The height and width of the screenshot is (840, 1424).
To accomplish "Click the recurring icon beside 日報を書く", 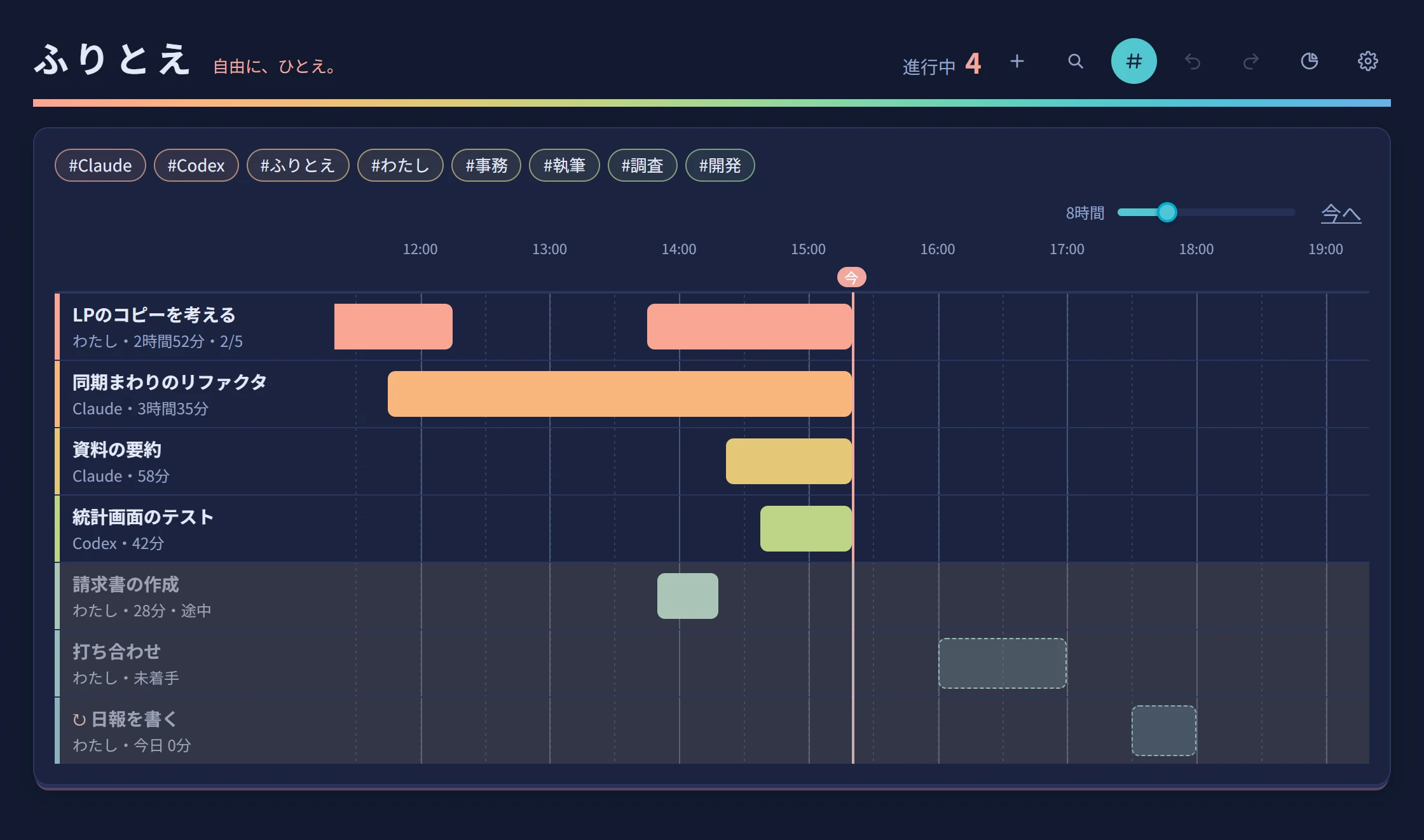I will [79, 720].
